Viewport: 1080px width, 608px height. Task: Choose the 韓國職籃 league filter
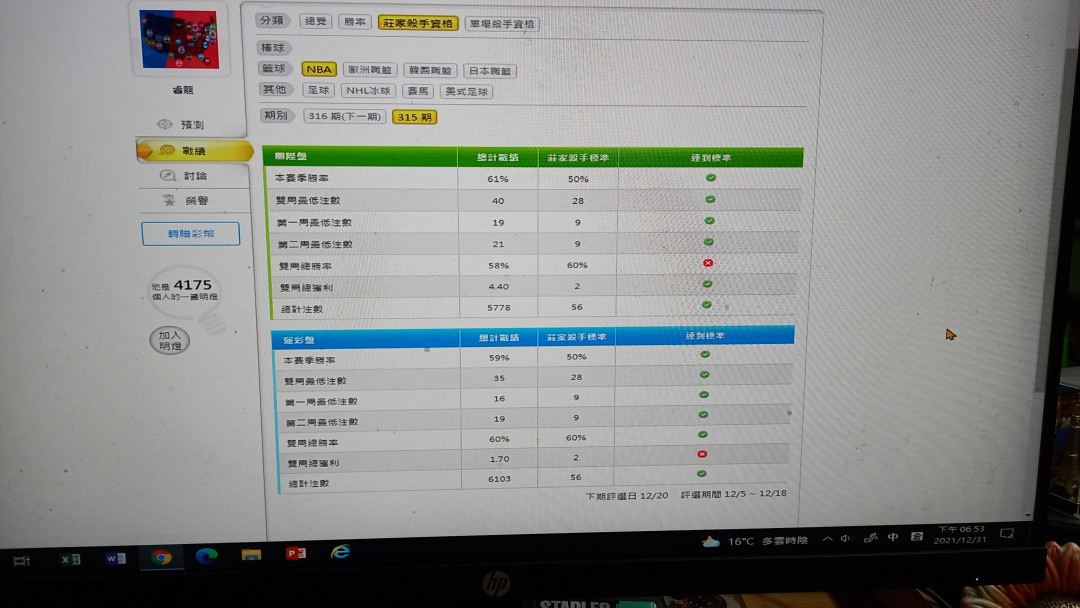[430, 70]
